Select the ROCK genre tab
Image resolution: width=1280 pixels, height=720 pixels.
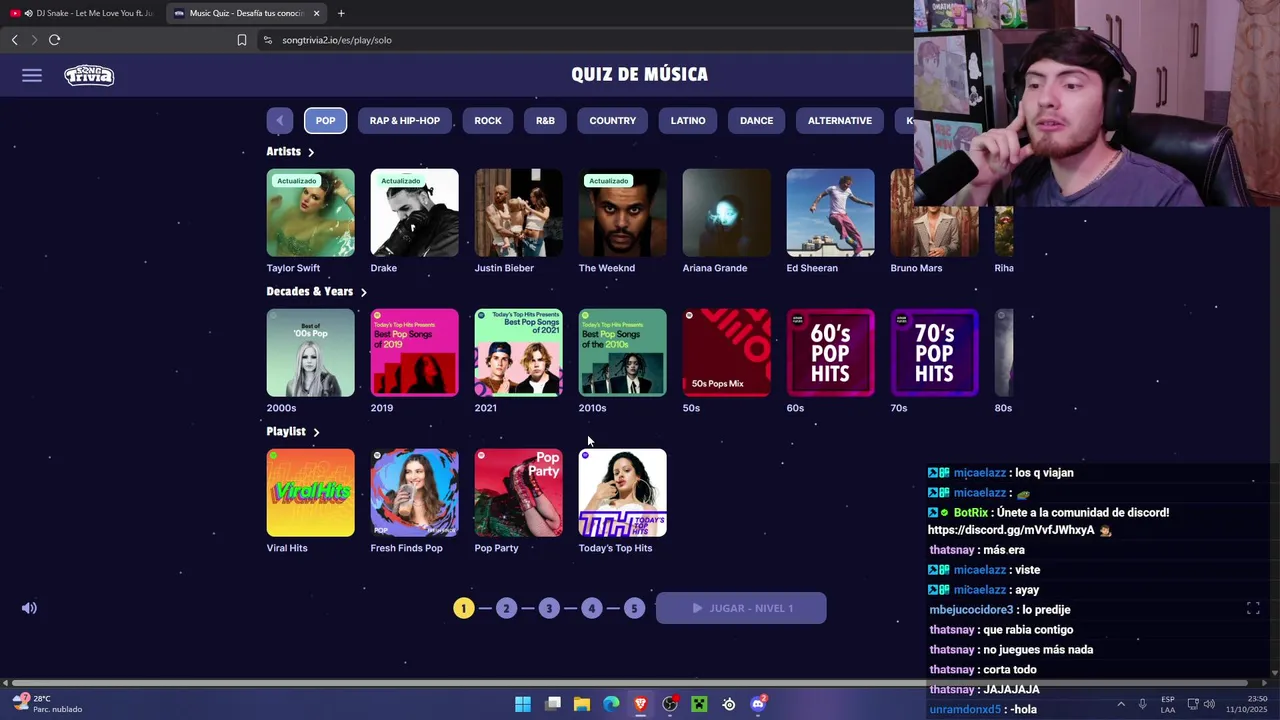point(488,120)
